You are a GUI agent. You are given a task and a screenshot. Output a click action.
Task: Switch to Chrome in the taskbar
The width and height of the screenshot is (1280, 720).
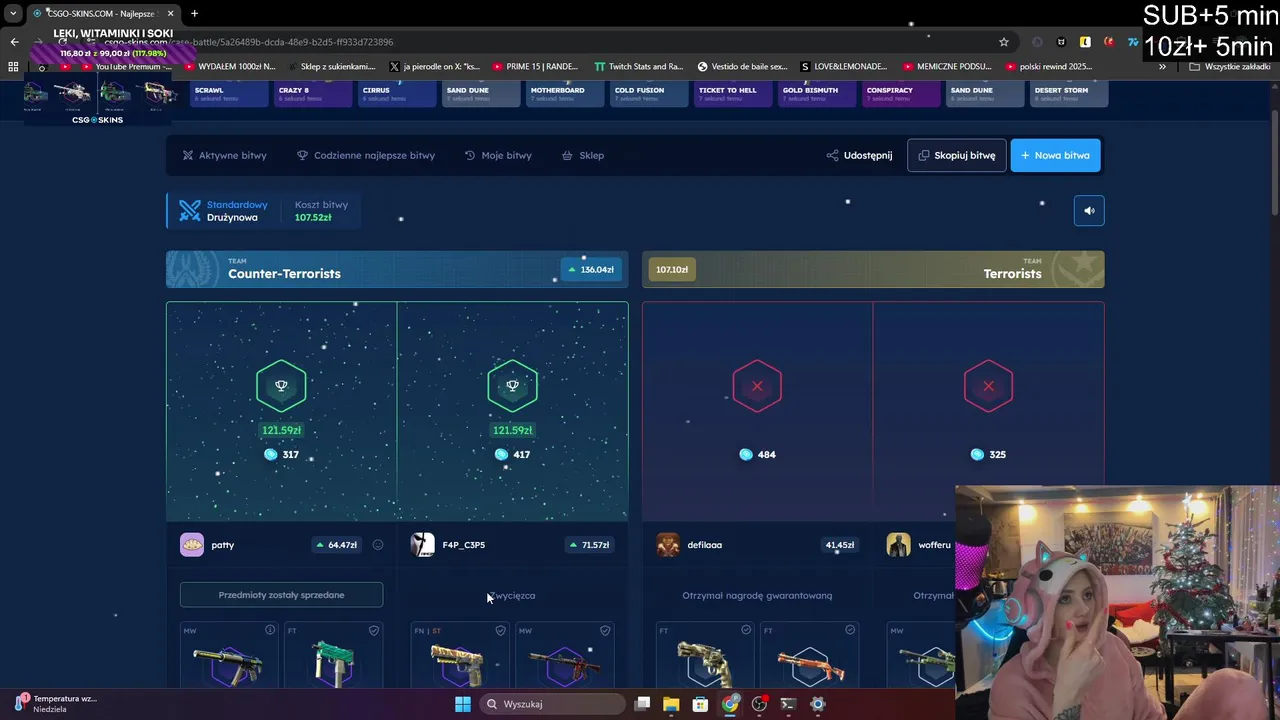pyautogui.click(x=730, y=704)
